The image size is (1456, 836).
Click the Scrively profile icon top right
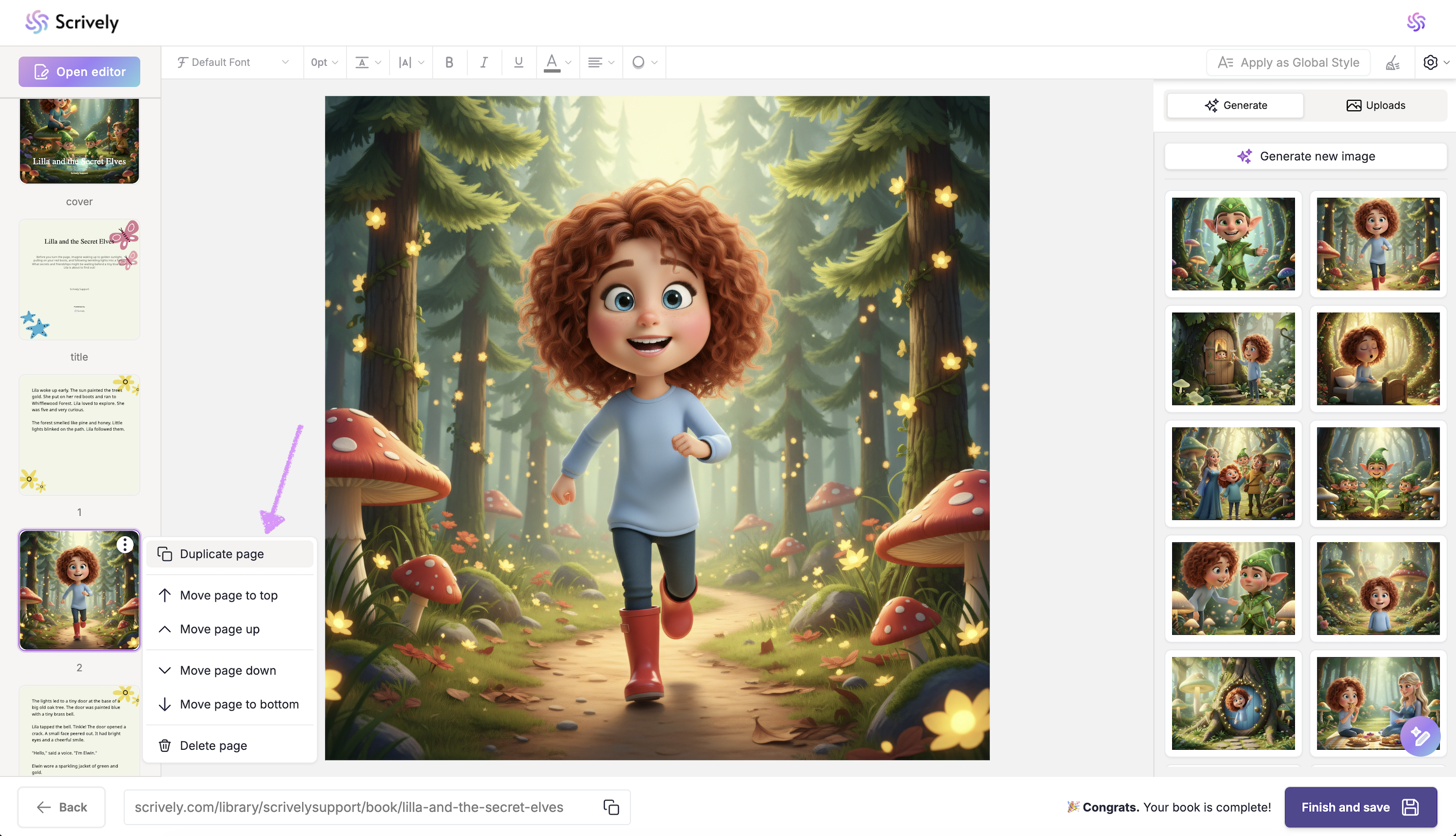click(x=1416, y=22)
